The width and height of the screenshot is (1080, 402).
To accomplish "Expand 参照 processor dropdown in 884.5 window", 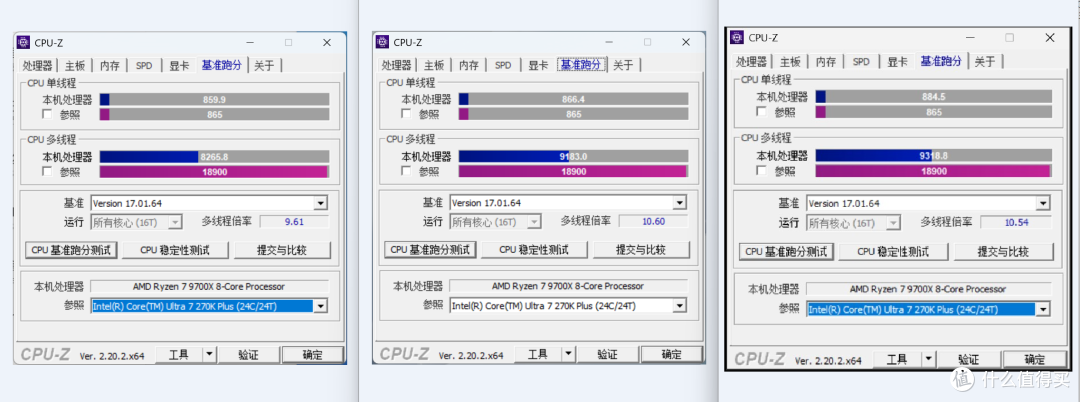I will click(1043, 310).
